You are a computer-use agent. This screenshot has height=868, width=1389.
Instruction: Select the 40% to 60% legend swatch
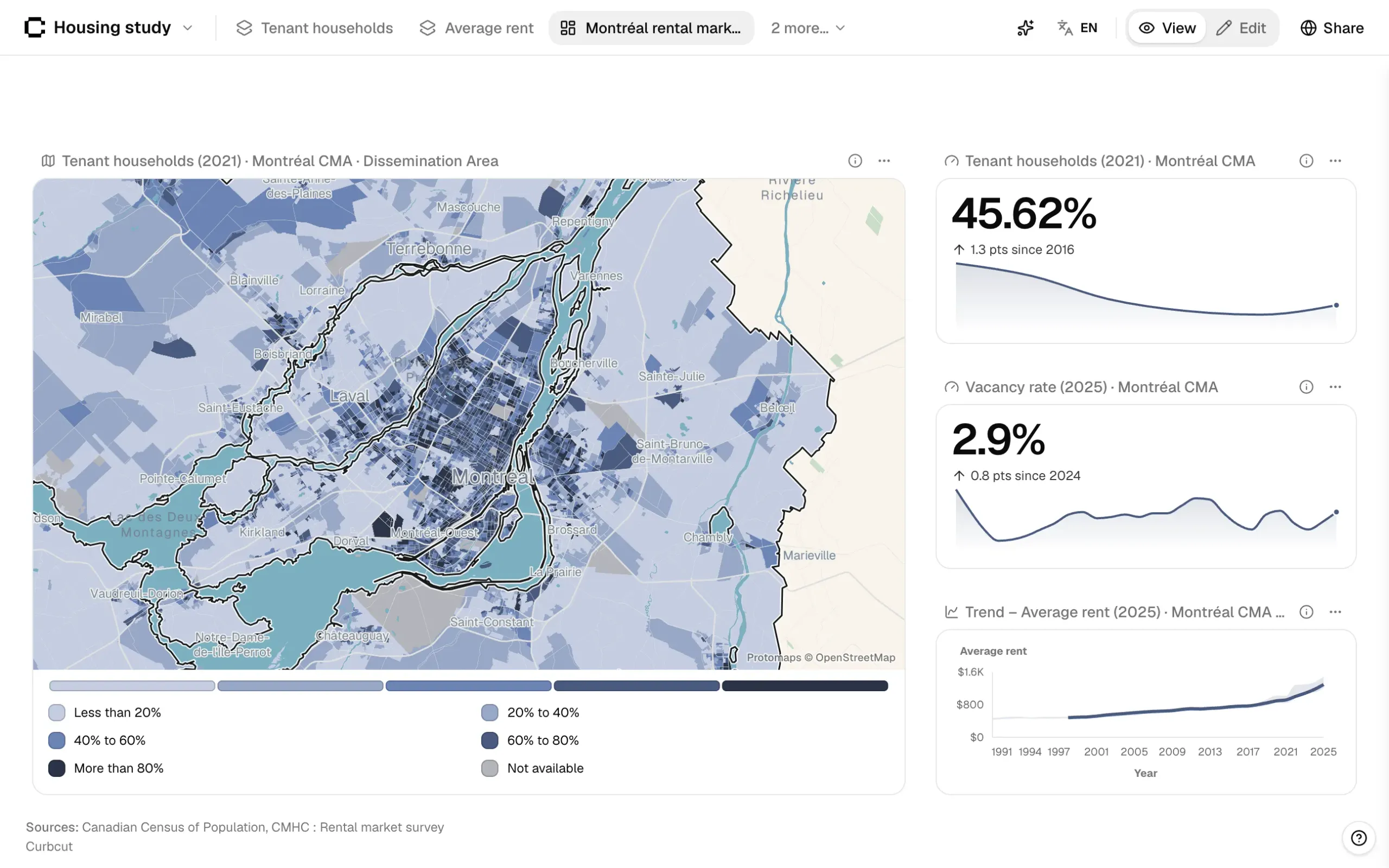click(x=57, y=741)
